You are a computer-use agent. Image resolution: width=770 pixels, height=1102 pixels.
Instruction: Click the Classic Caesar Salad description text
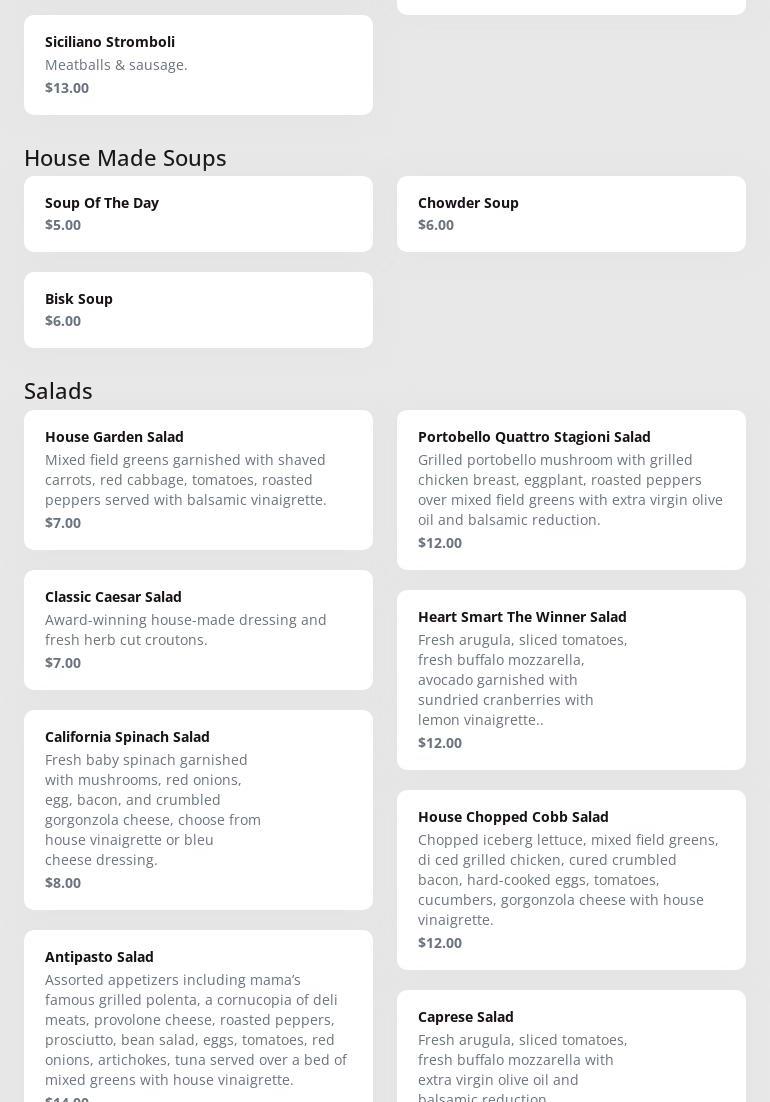point(186,630)
